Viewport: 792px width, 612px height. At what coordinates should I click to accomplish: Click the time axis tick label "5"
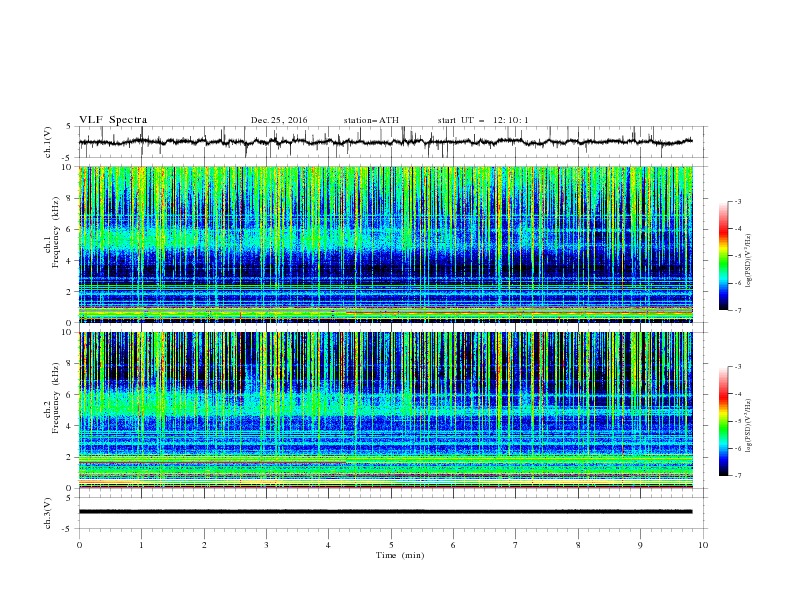point(391,545)
